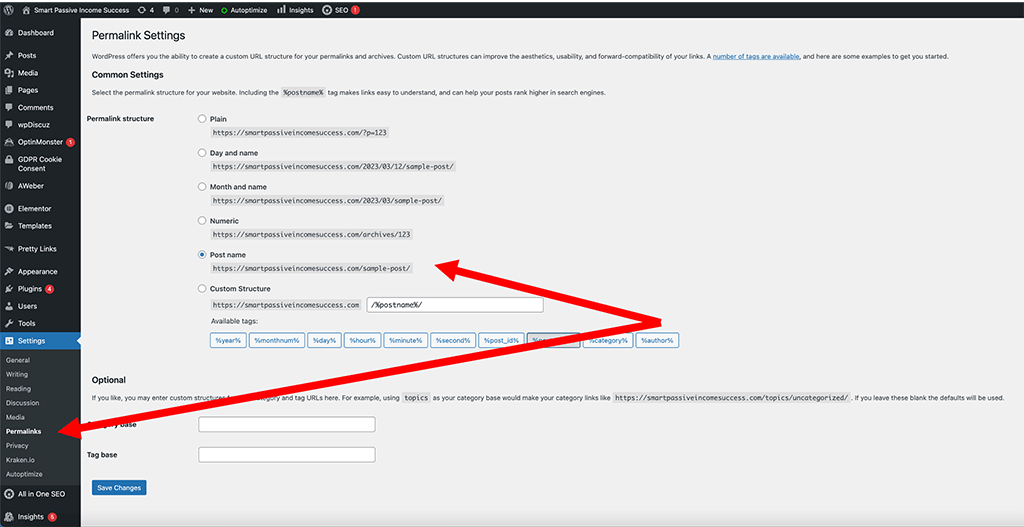Open Insights in the admin bar

pos(295,10)
